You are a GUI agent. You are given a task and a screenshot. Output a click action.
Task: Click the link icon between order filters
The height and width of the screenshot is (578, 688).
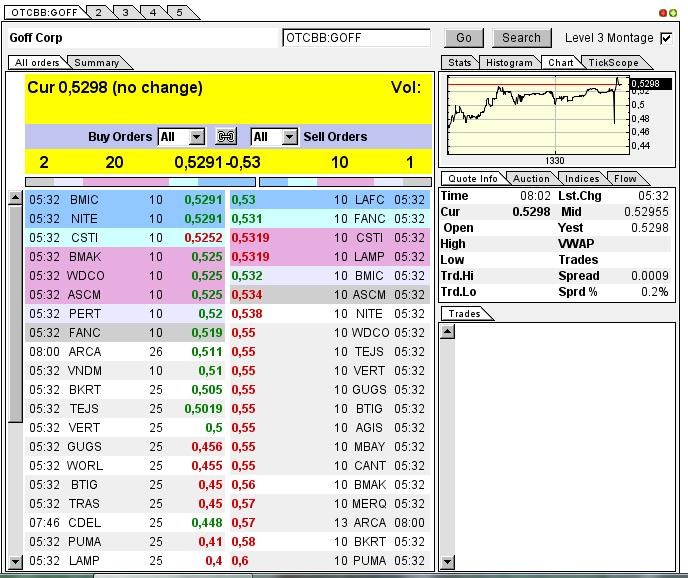tap(226, 136)
